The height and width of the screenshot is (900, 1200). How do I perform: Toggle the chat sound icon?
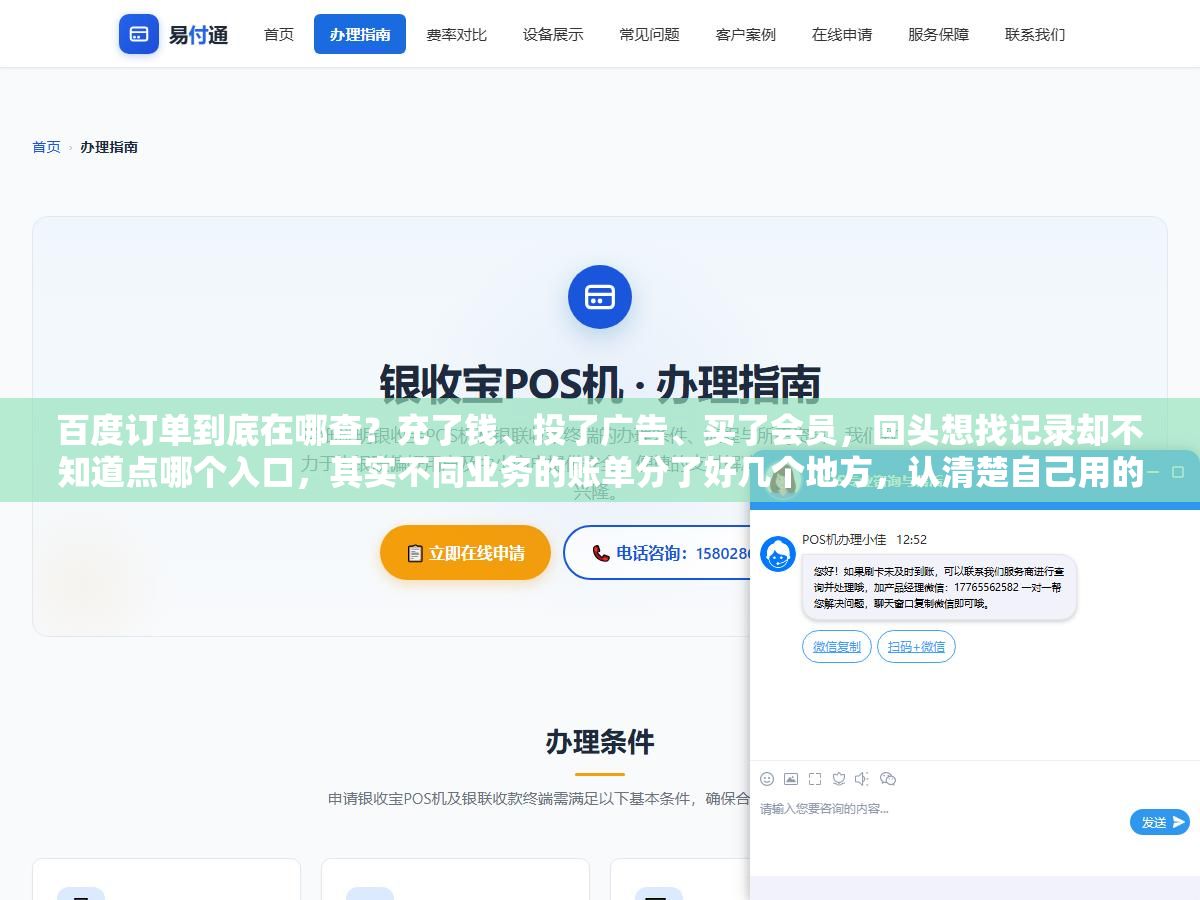(863, 778)
